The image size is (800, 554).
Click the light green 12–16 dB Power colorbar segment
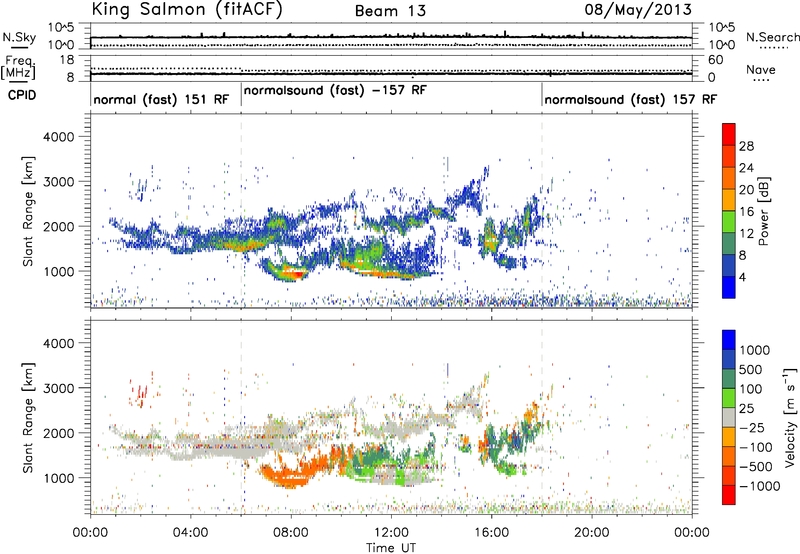(x=729, y=221)
